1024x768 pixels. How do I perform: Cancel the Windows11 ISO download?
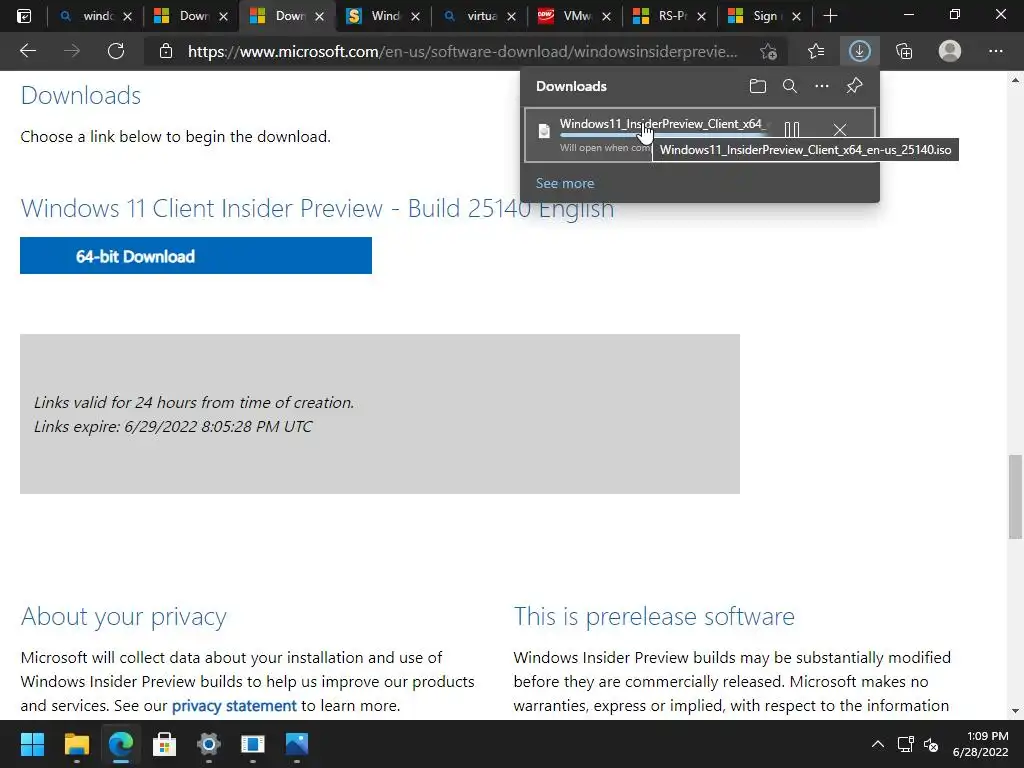point(840,130)
